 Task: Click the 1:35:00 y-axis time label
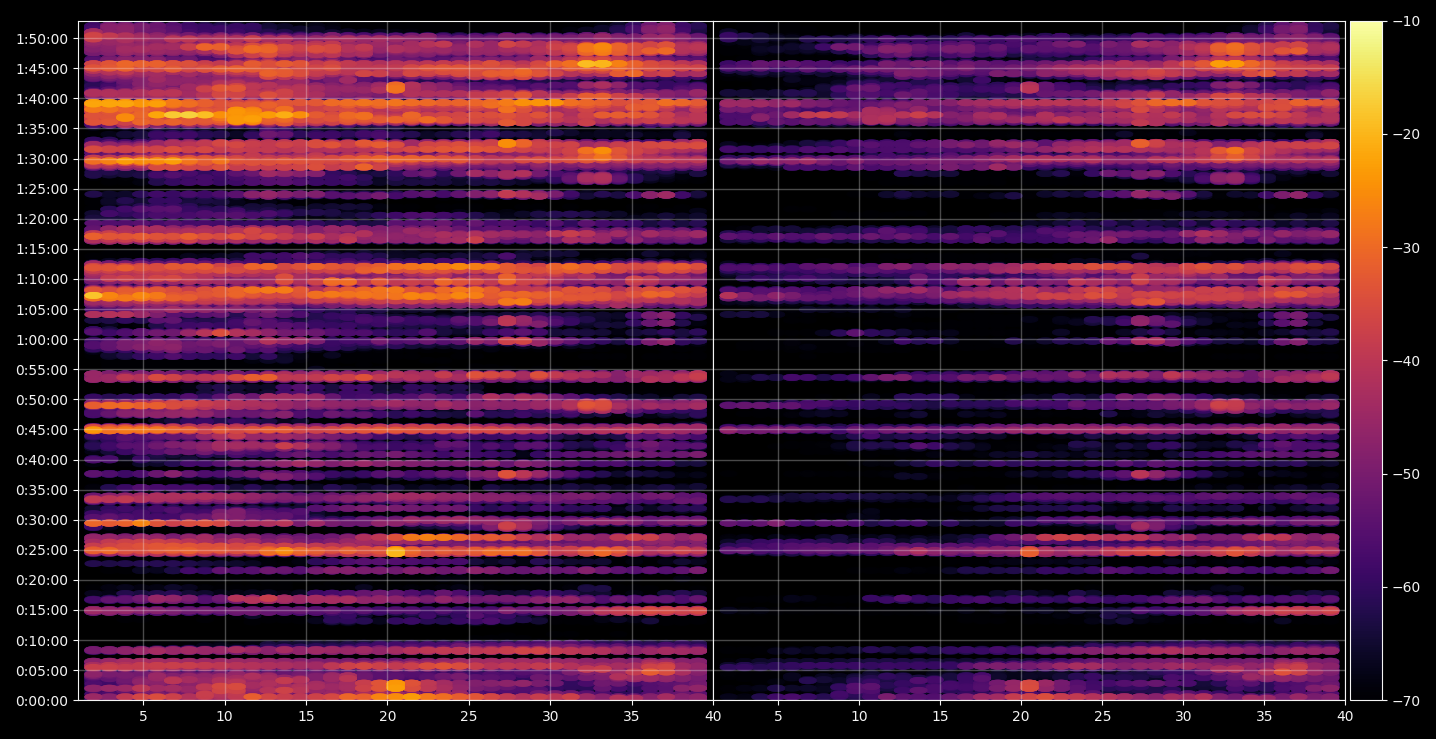(42, 129)
